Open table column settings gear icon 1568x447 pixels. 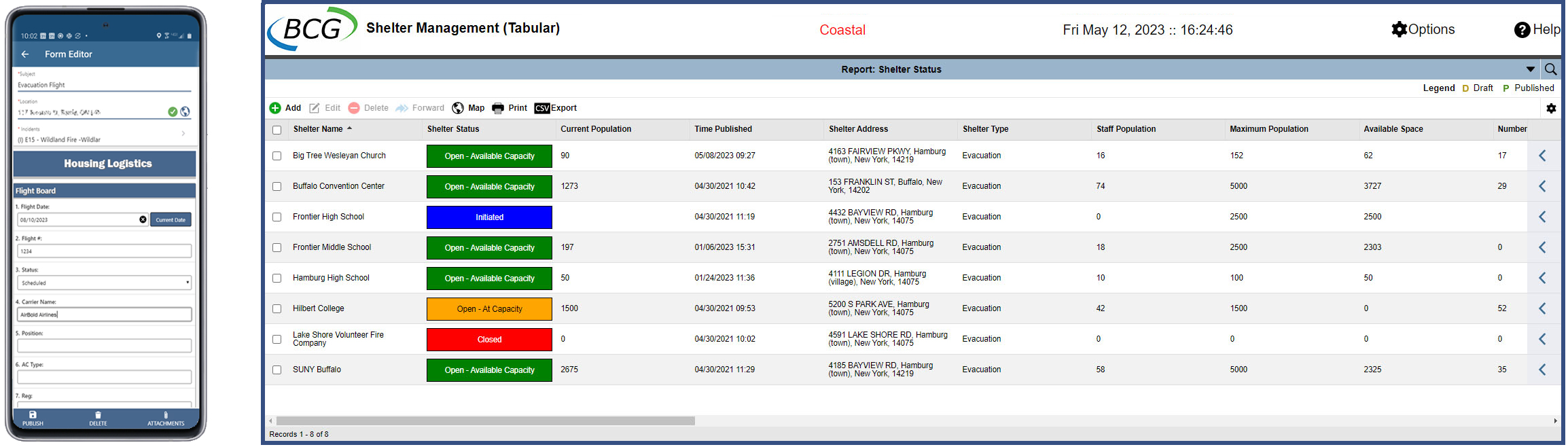point(1551,108)
